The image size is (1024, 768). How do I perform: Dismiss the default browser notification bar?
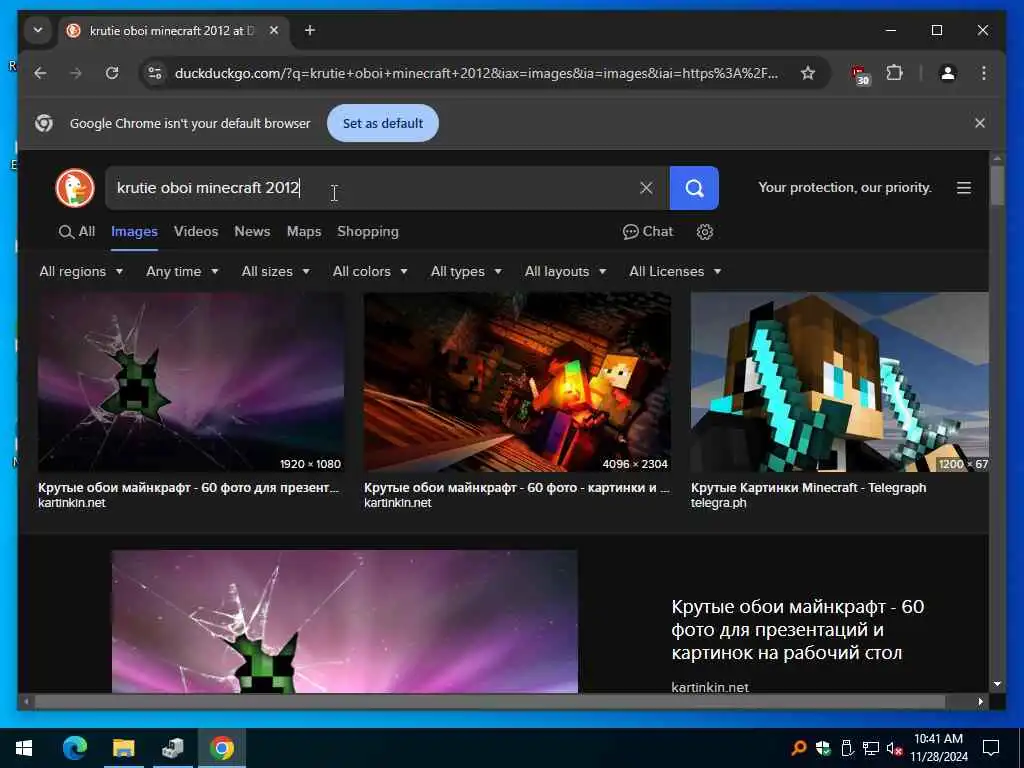tap(980, 123)
